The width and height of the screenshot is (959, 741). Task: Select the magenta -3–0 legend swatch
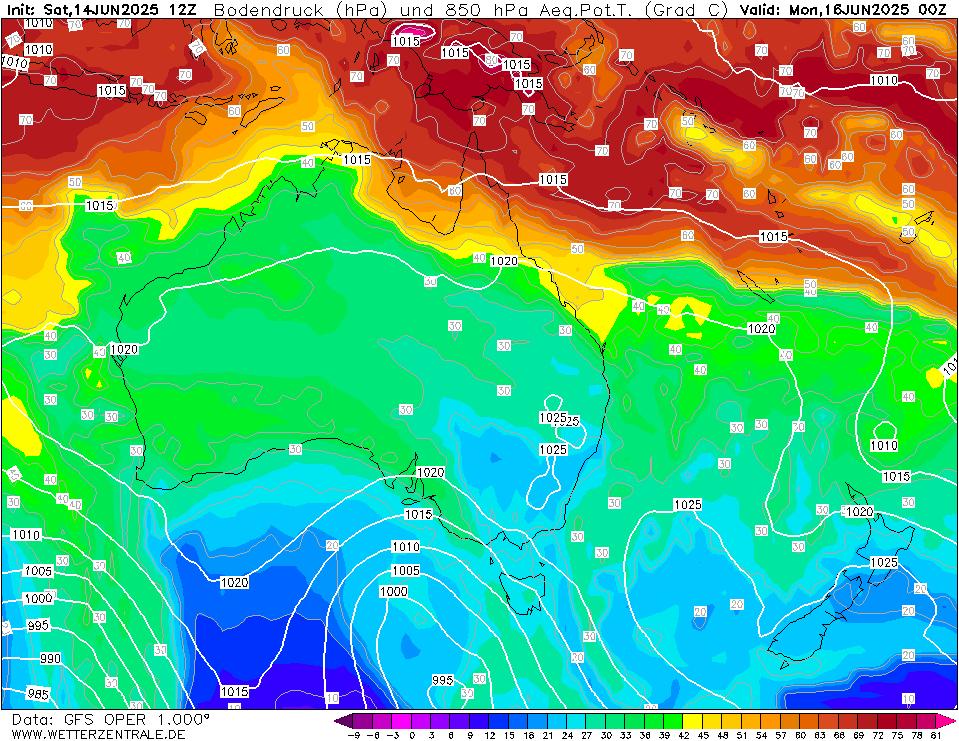[401, 720]
